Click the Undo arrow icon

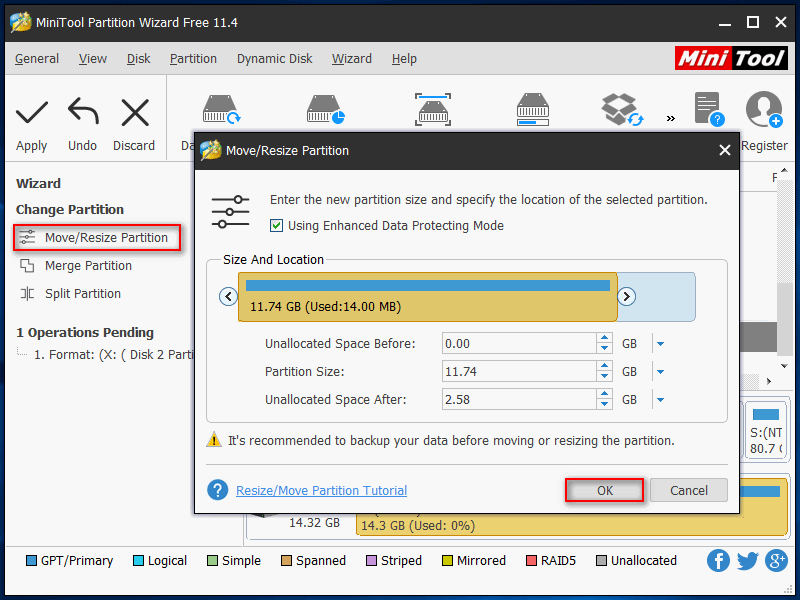point(83,111)
